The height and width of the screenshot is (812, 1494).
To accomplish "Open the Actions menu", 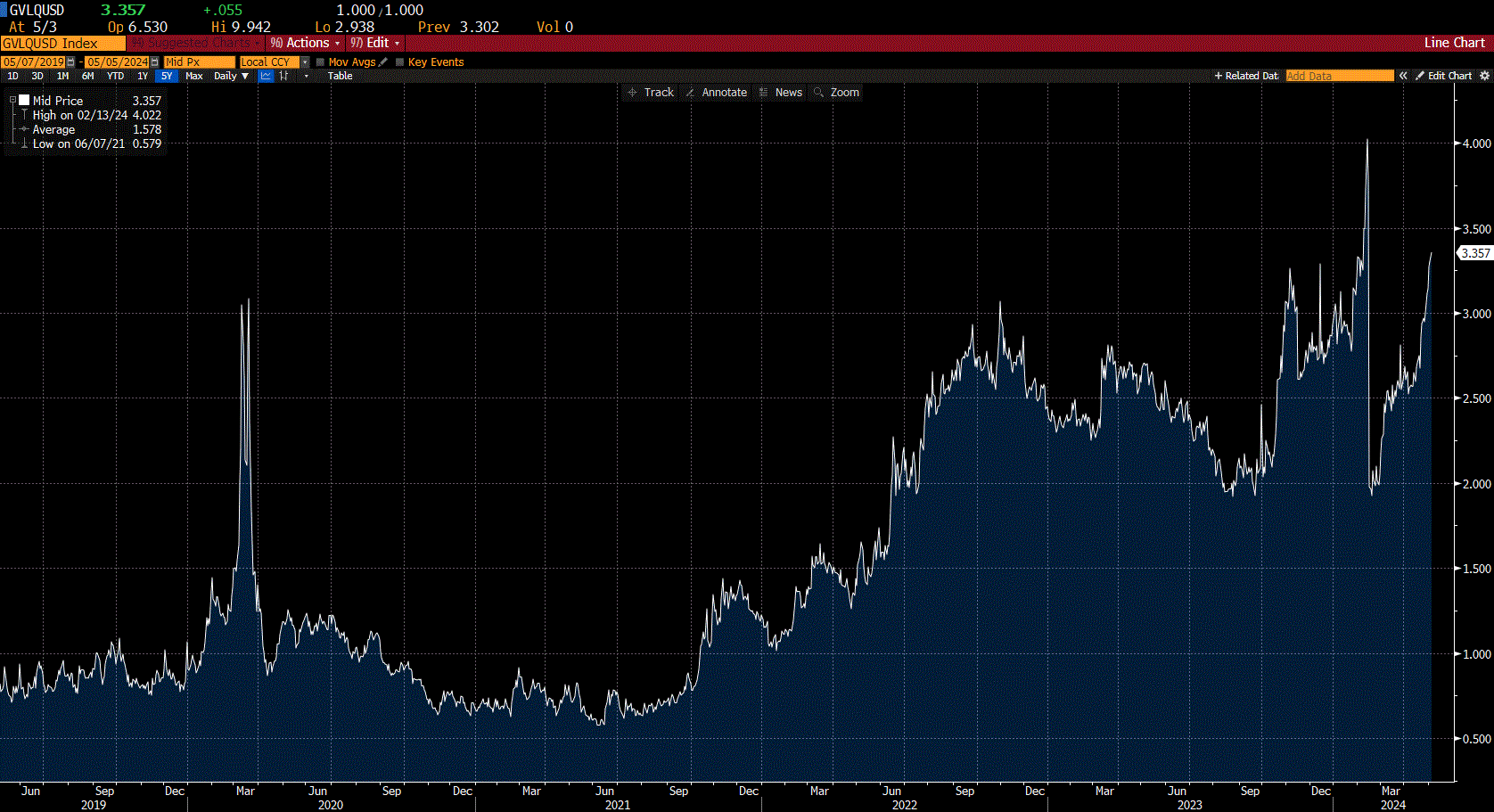I will coord(304,43).
